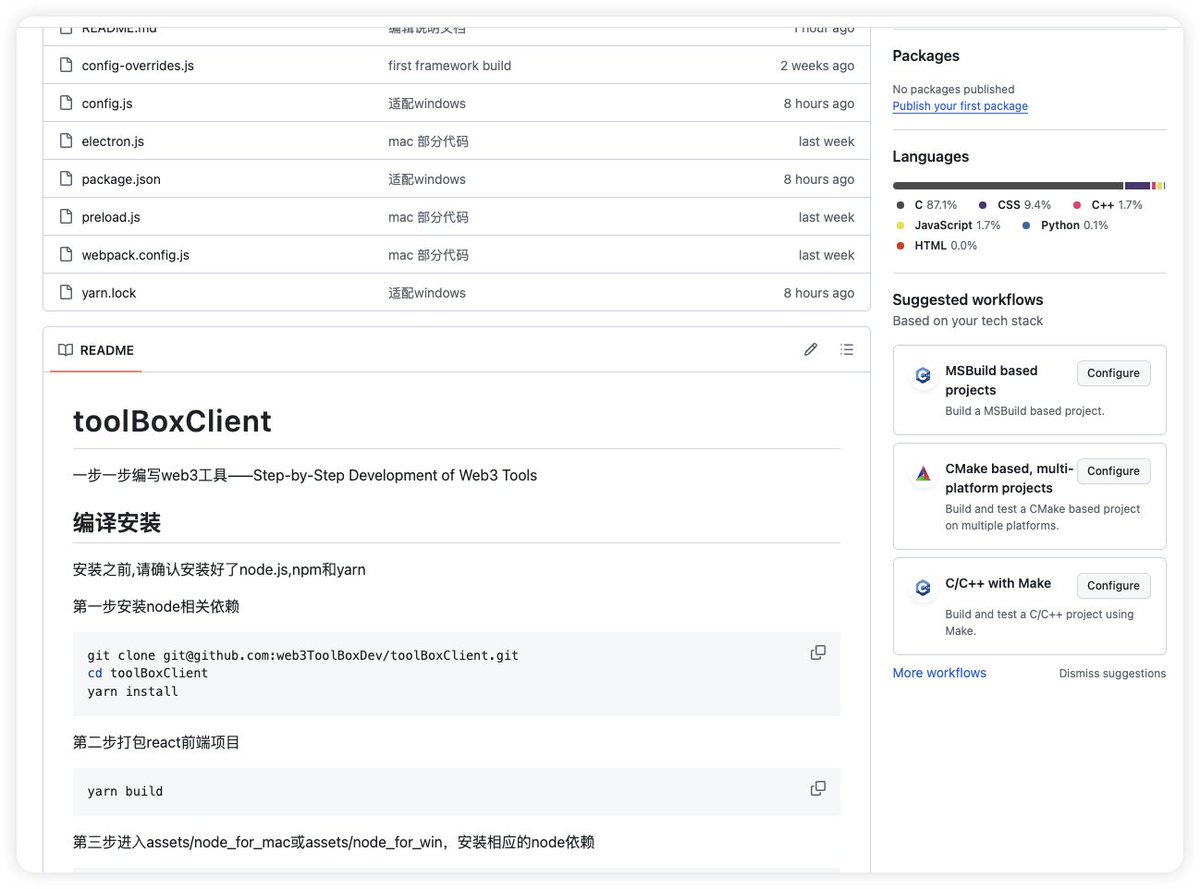Open the package.json file

click(121, 178)
